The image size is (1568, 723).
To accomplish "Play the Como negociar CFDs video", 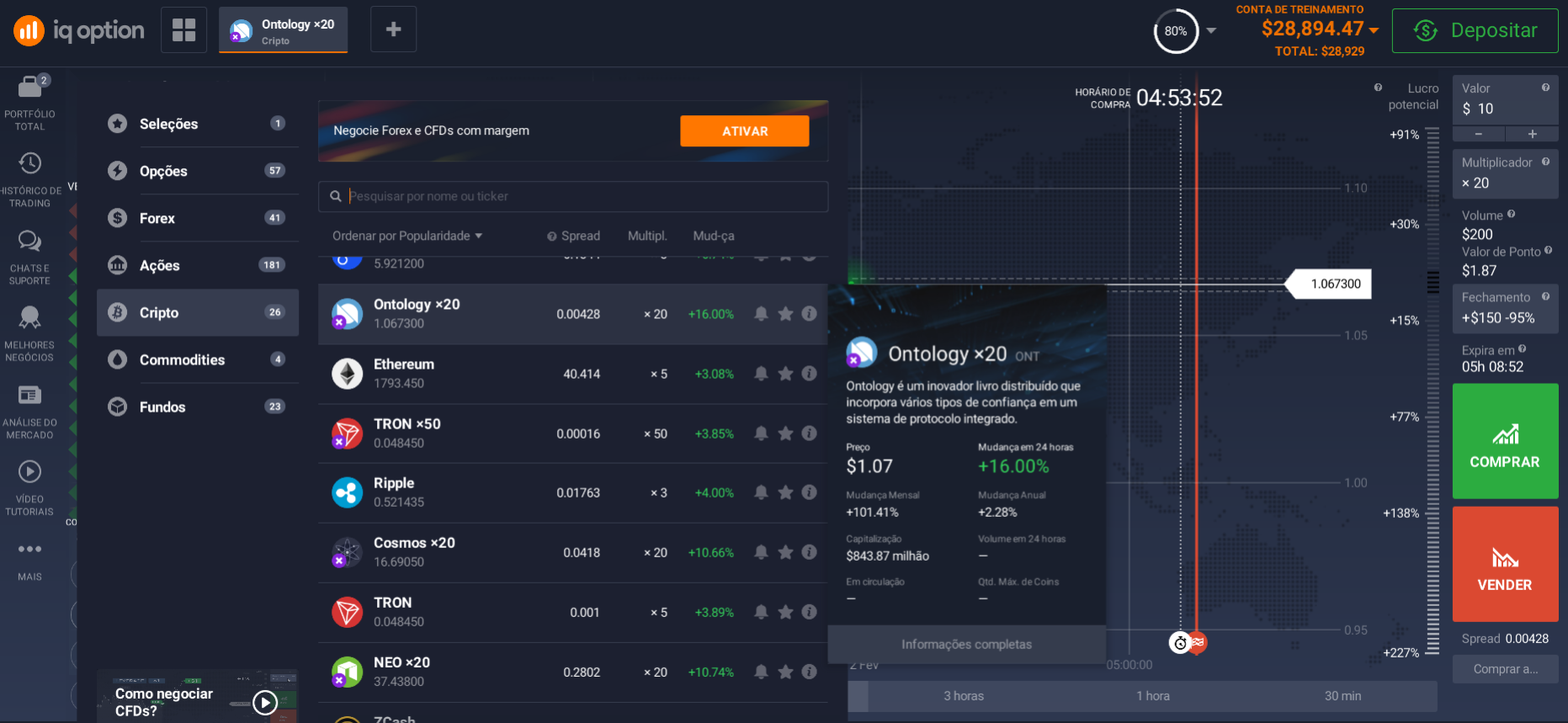I will point(265,702).
